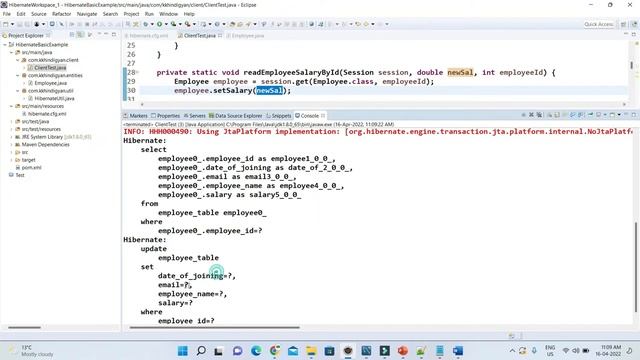The width and height of the screenshot is (640, 360).
Task: Switch to the Snippets tab
Action: tap(279, 116)
